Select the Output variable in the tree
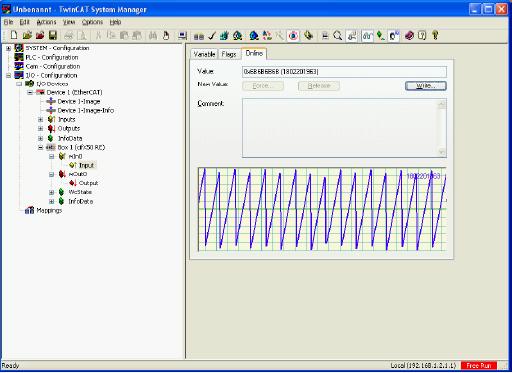512x373 pixels. coord(88,183)
